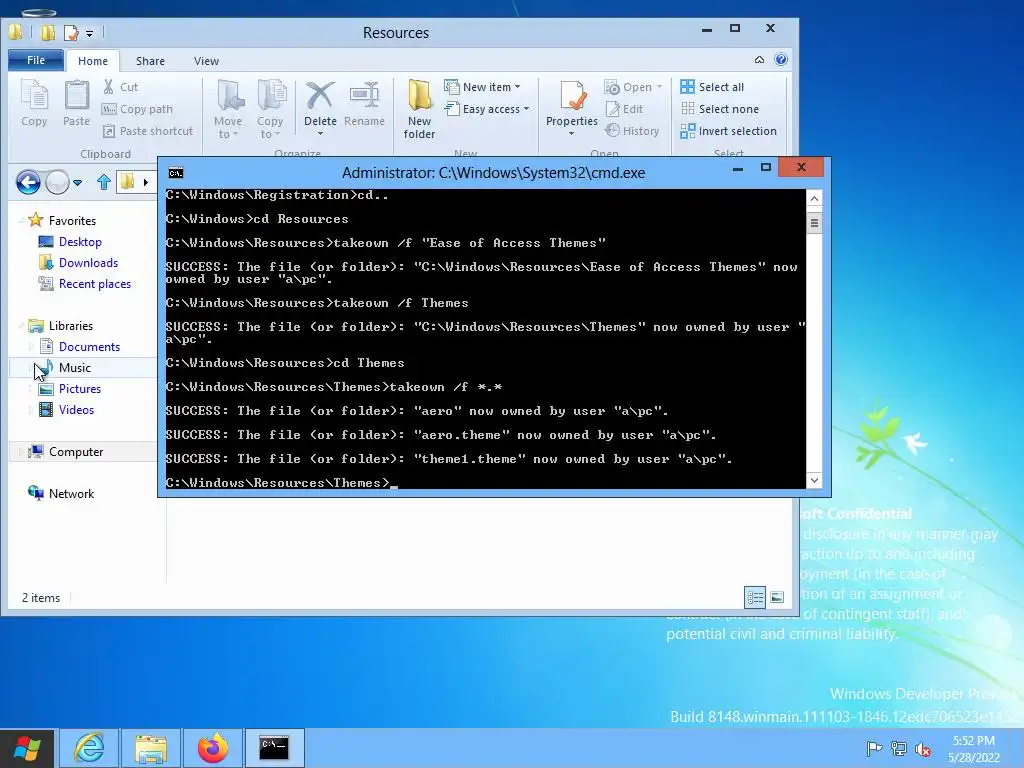The width and height of the screenshot is (1024, 768).
Task: Expand address bar path chevron
Action: pos(146,182)
